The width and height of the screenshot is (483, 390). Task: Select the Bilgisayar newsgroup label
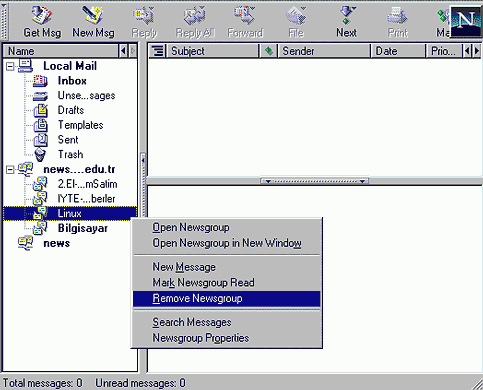point(83,228)
